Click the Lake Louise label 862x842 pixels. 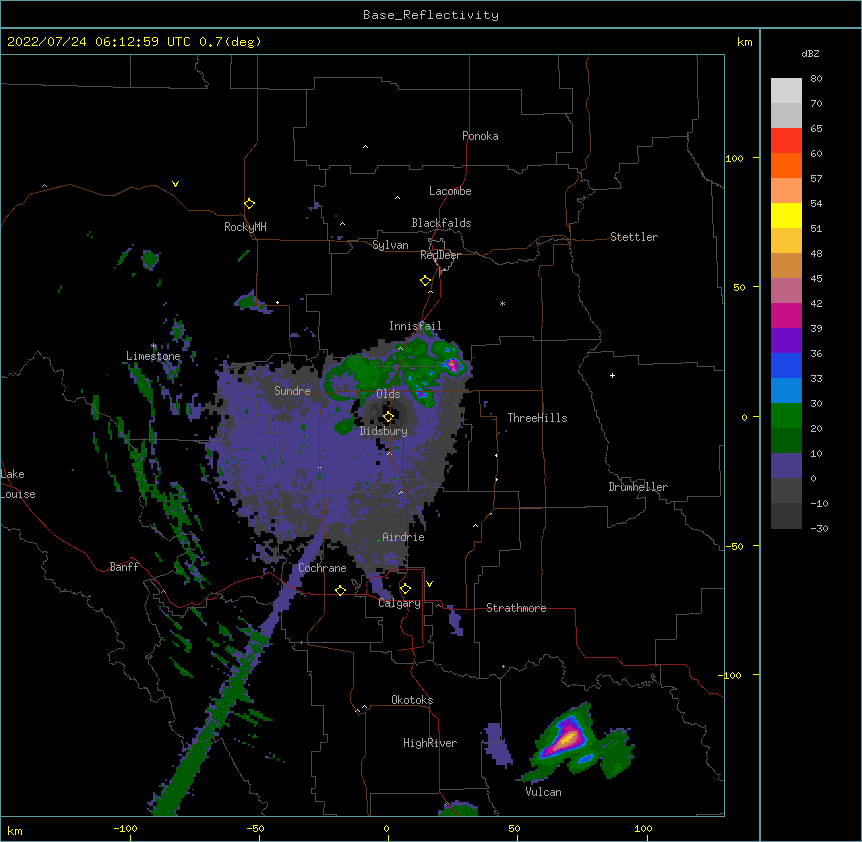[x=18, y=484]
